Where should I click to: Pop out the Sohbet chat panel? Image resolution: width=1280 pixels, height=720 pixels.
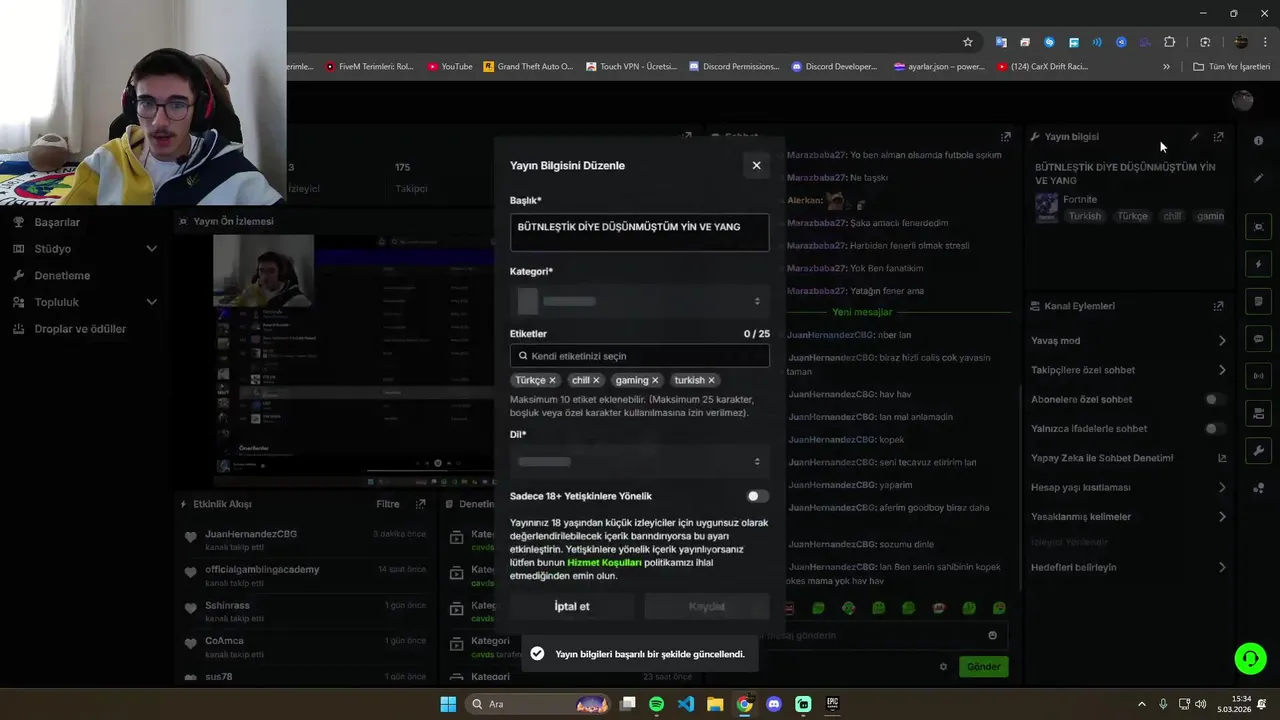[x=1005, y=137]
